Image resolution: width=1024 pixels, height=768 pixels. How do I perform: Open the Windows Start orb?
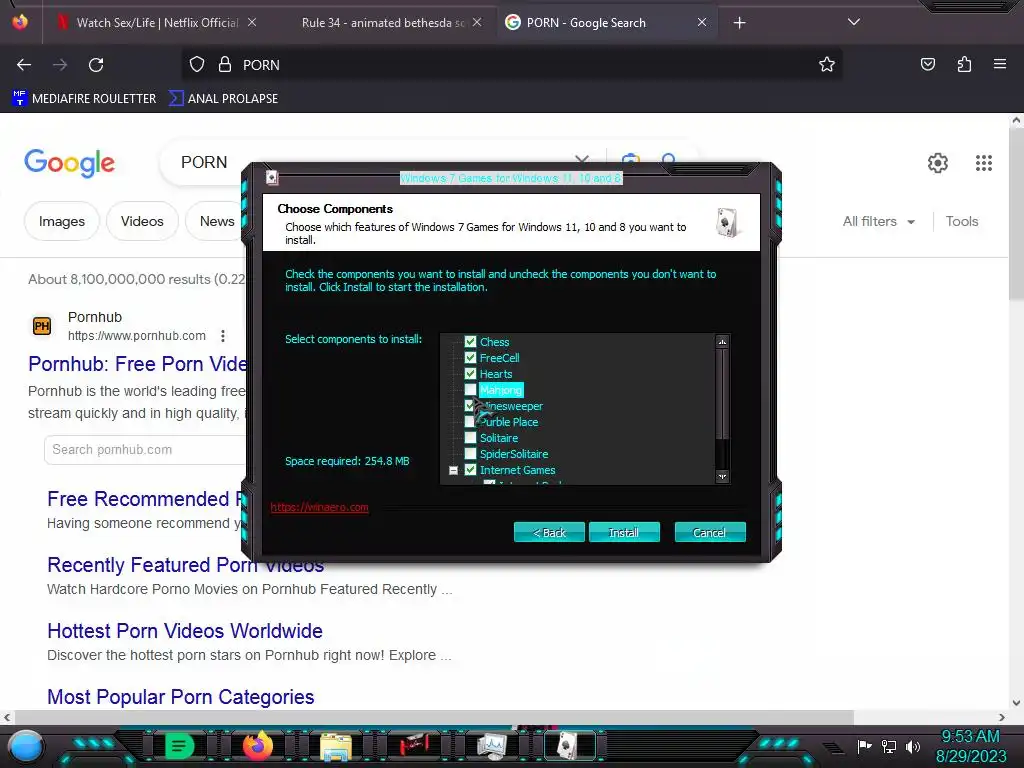tap(26, 746)
